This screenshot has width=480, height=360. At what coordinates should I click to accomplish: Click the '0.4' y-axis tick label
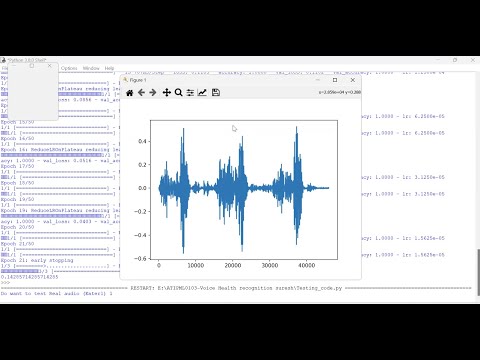click(142, 141)
